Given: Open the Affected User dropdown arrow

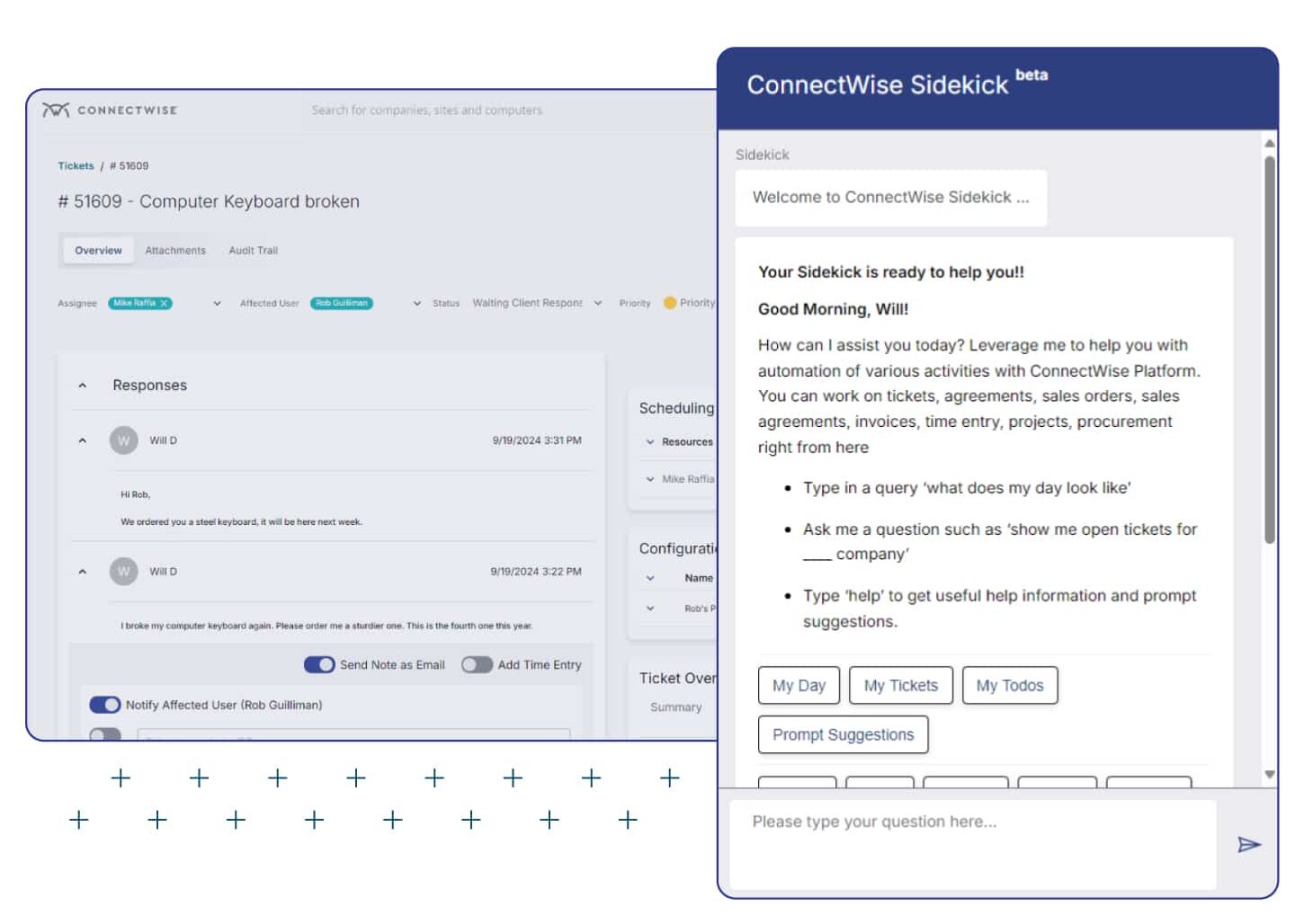Looking at the screenshot, I should (416, 304).
